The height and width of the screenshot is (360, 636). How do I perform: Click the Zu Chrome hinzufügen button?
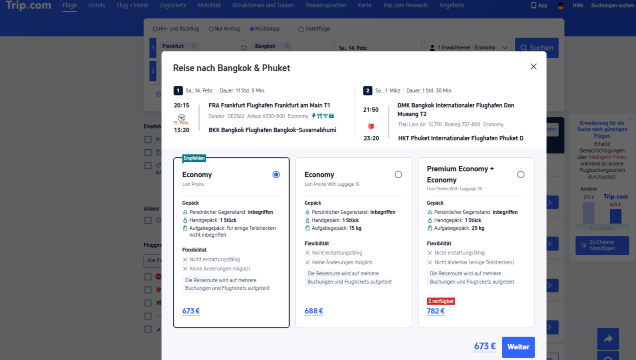[602, 245]
